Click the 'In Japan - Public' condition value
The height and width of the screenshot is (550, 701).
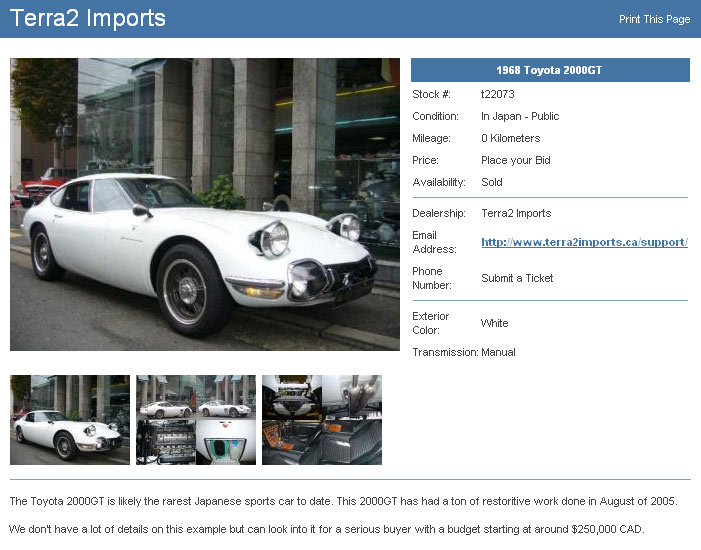520,116
